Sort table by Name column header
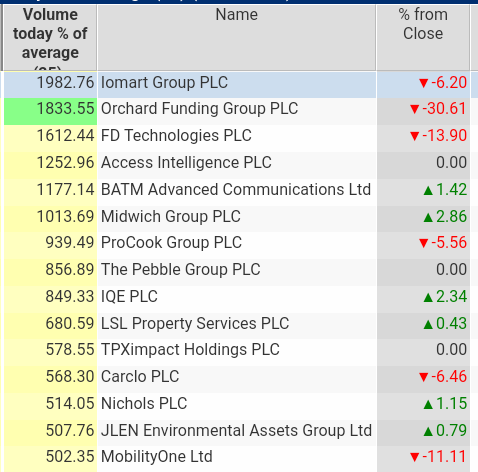The image size is (478, 472). [x=237, y=37]
